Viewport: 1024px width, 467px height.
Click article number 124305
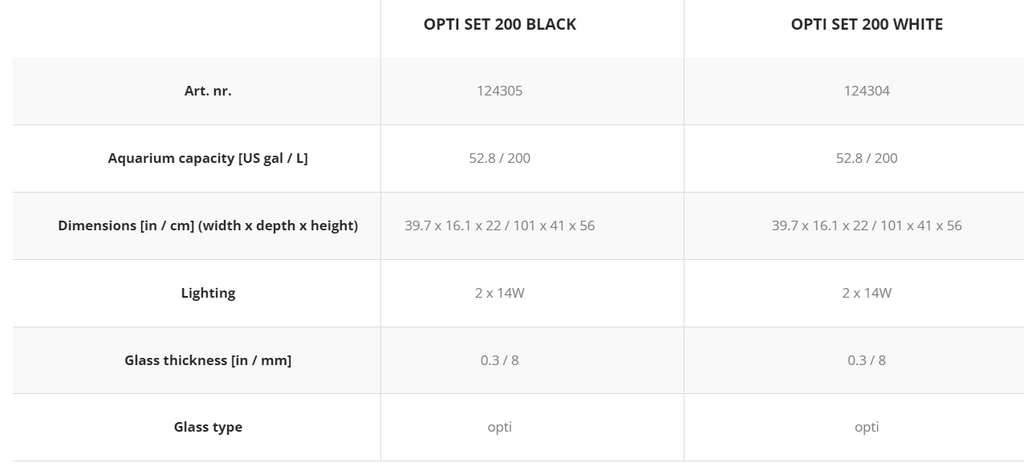pyautogui.click(x=500, y=91)
